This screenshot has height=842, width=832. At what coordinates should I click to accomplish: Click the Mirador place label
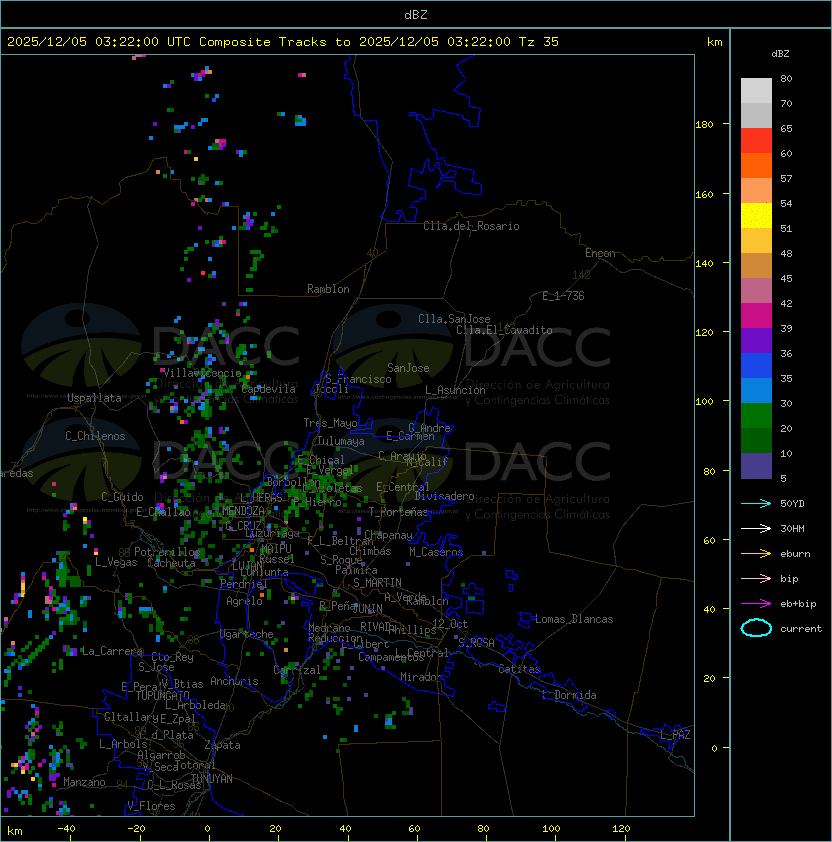pos(422,677)
